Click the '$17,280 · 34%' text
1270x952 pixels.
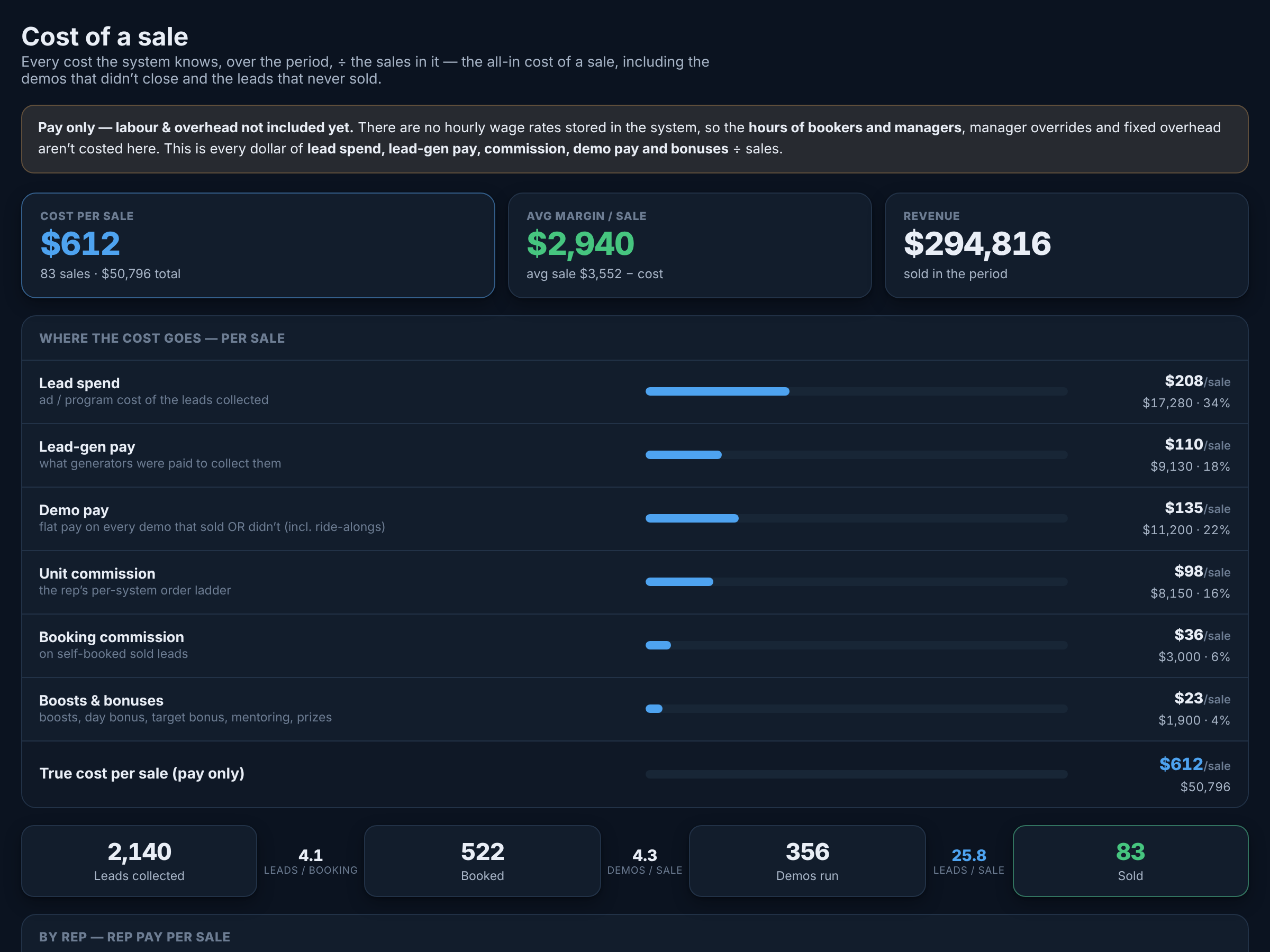[x=1186, y=403]
